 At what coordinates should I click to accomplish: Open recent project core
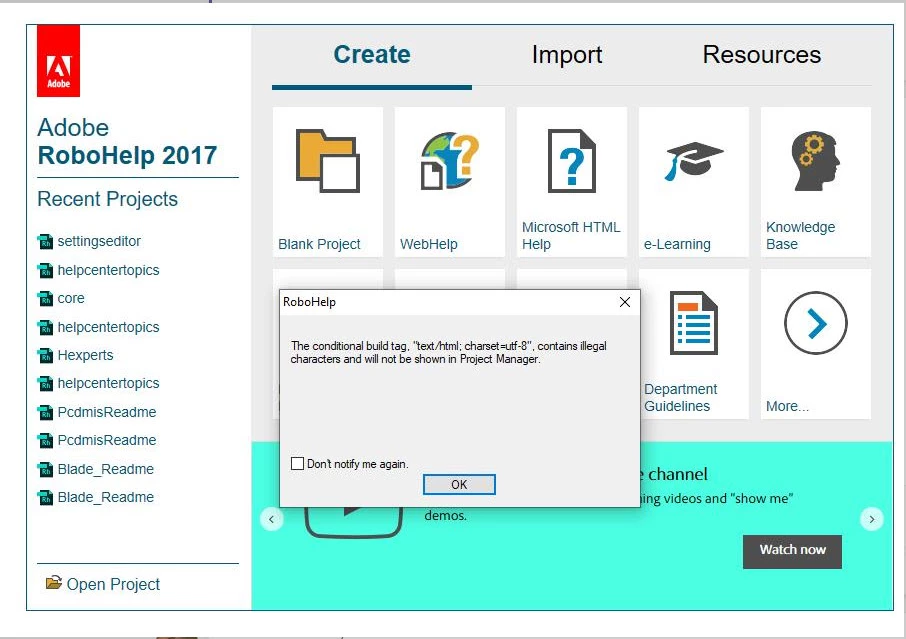pyautogui.click(x=71, y=299)
